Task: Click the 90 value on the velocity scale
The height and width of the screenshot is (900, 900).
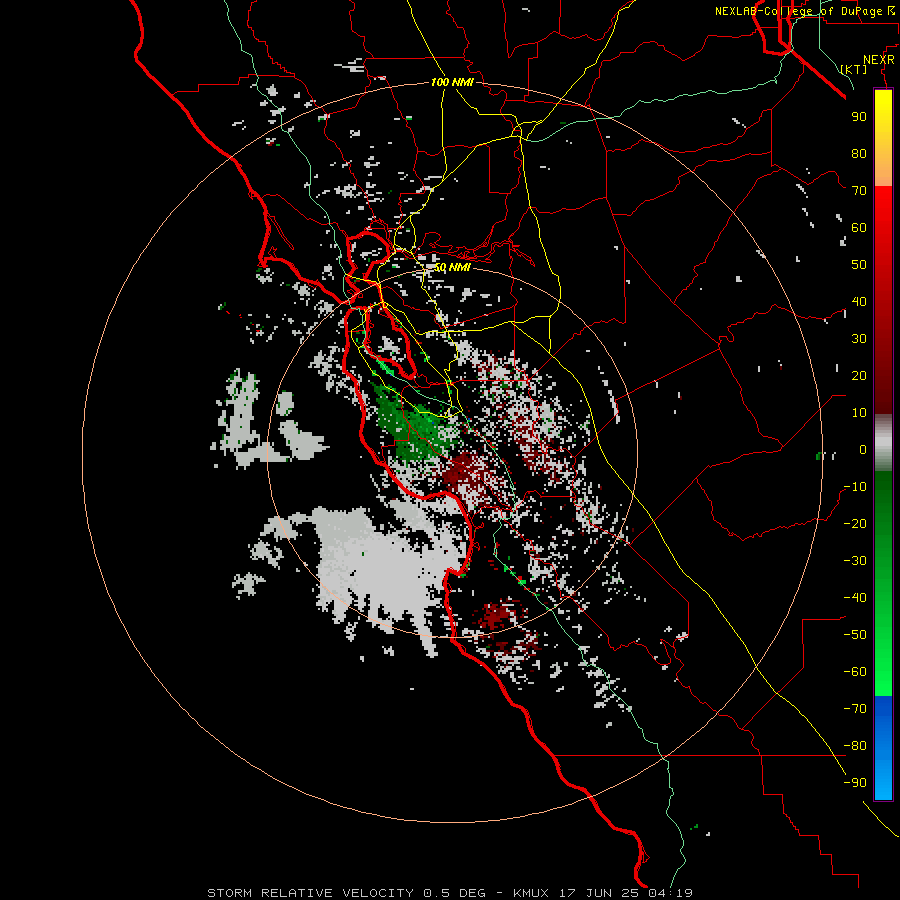Action: (x=859, y=117)
